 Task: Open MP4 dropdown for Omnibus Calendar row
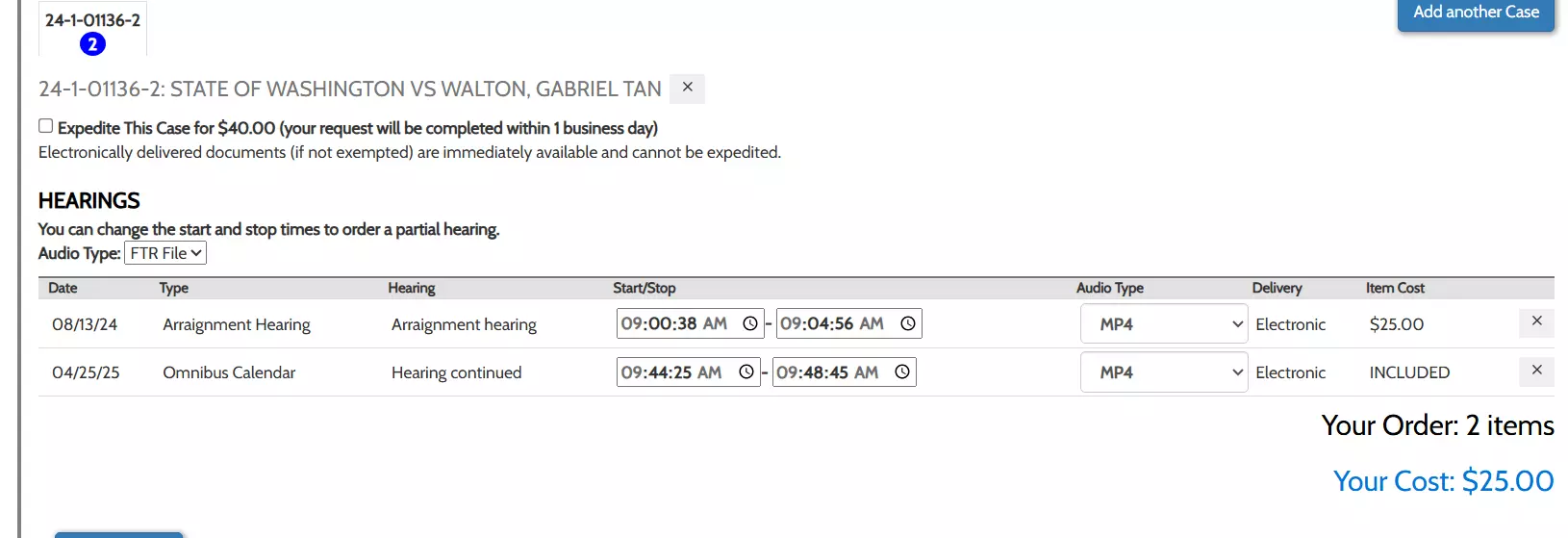point(1164,372)
